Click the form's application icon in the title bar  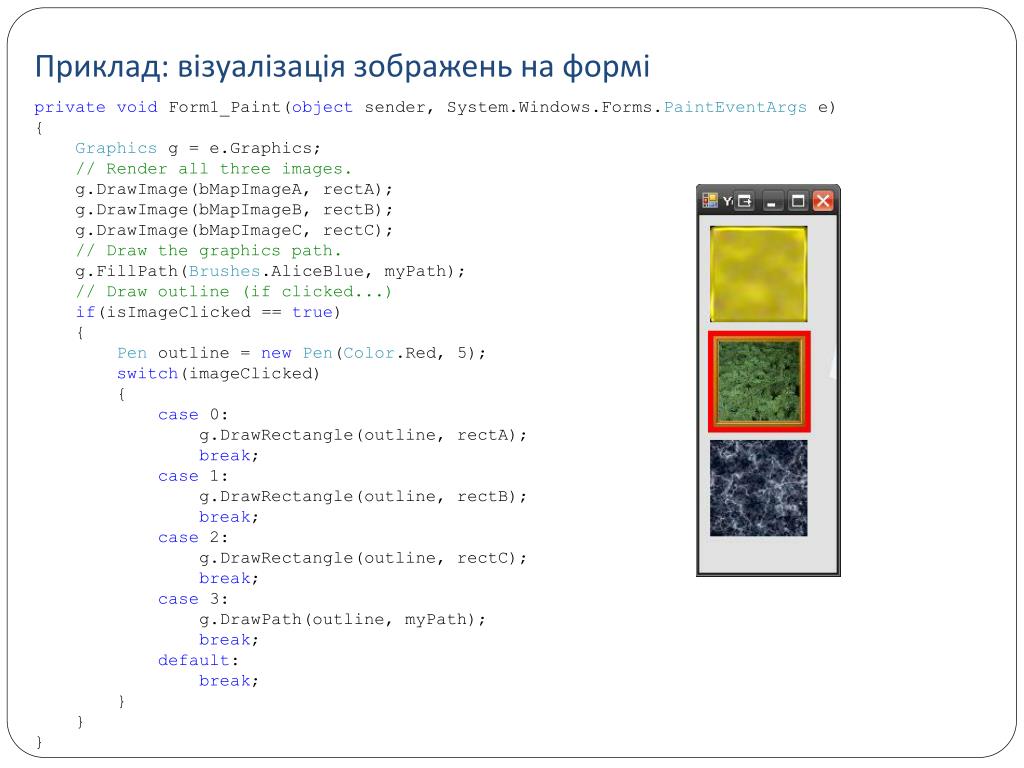pyautogui.click(x=710, y=200)
